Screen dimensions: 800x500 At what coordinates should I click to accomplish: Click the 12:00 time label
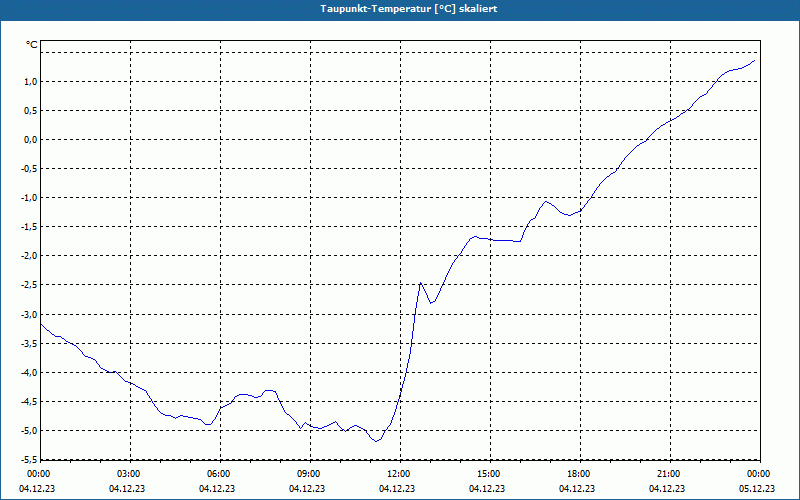click(400, 474)
